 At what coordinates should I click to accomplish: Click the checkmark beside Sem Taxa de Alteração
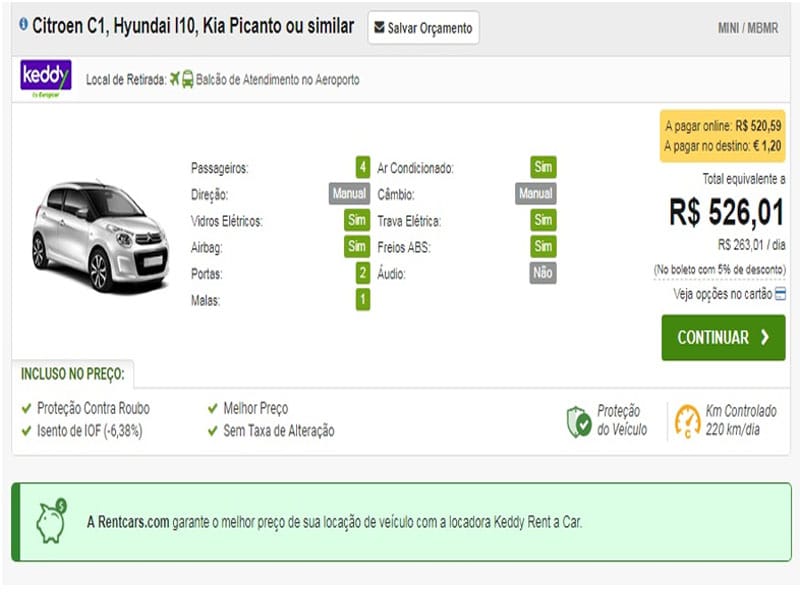click(x=213, y=431)
